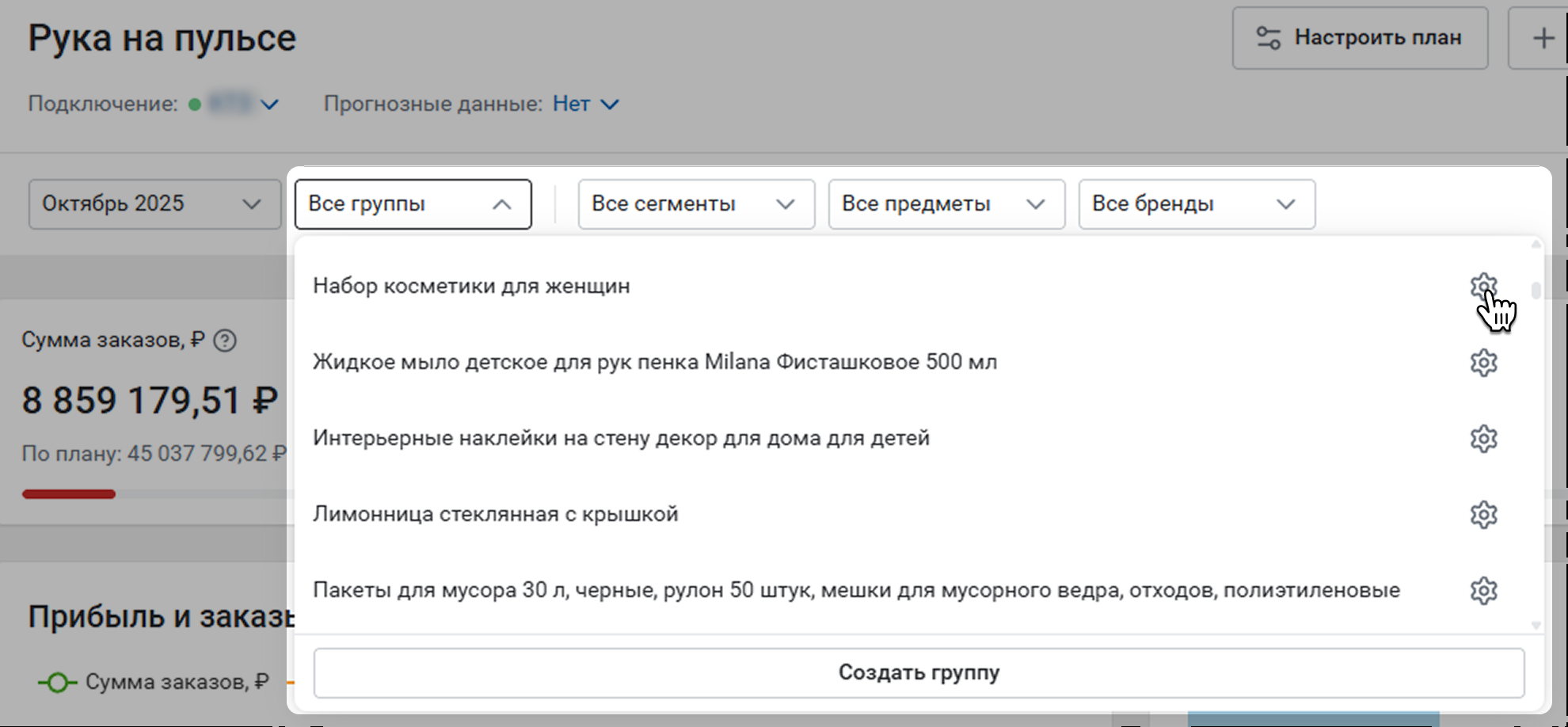
Task: Open the Все бренды filter dropdown
Action: tap(1197, 204)
